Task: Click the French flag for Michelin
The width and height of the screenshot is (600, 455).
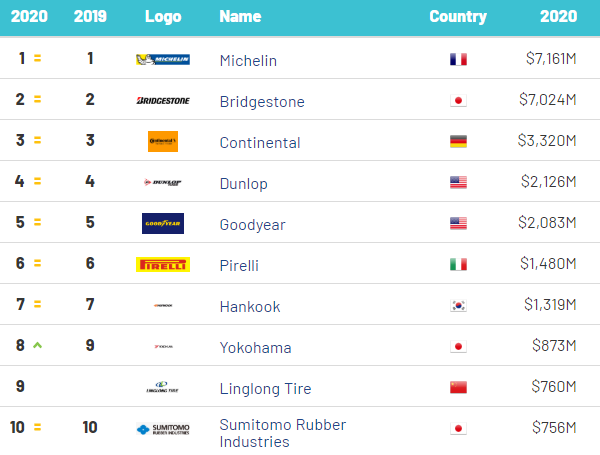Action: [x=458, y=59]
